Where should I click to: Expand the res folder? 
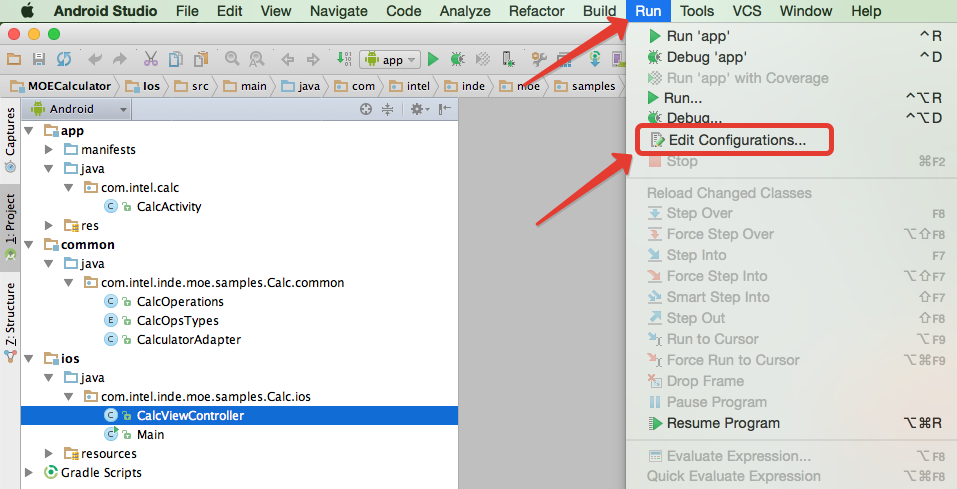coord(49,225)
